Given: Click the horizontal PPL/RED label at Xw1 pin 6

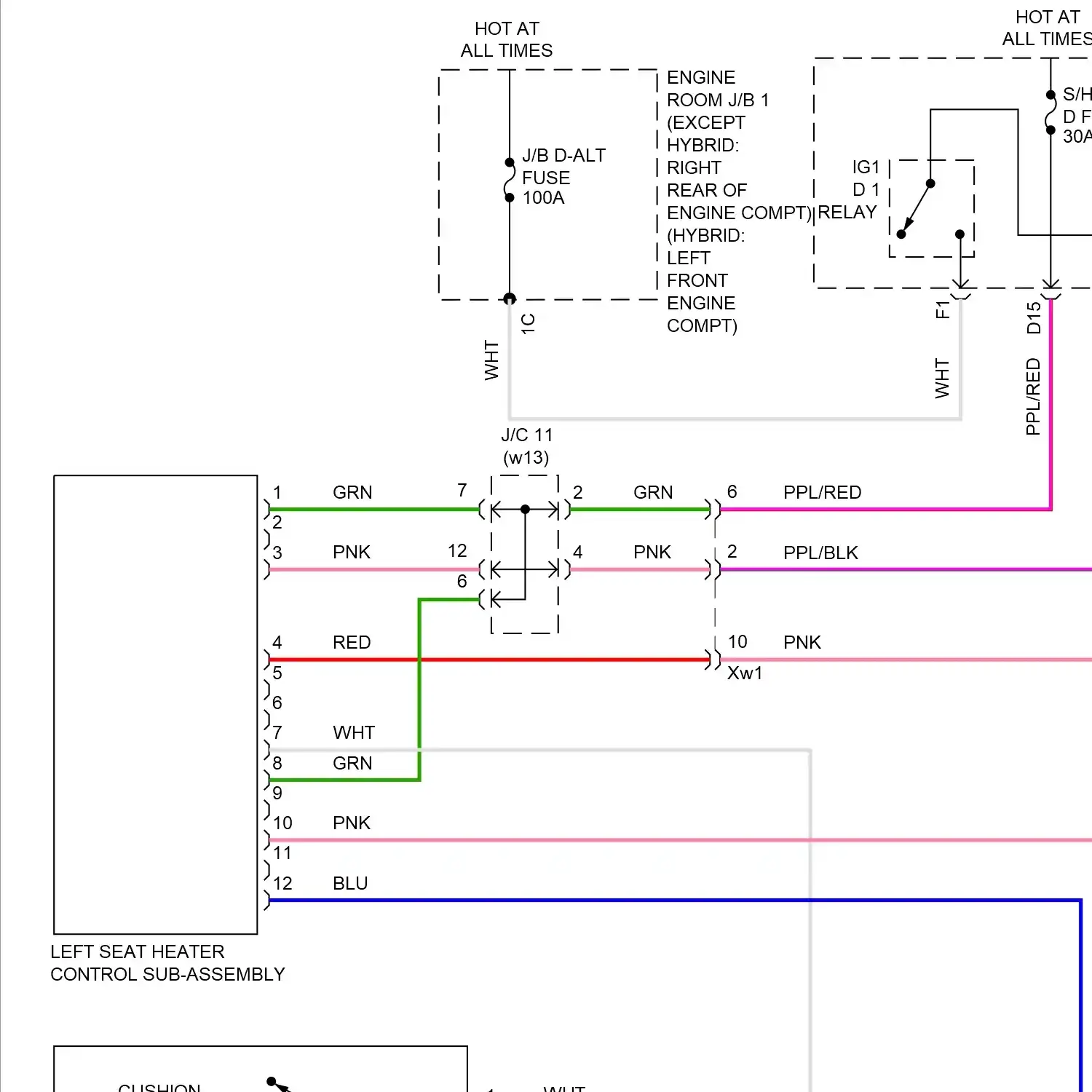Looking at the screenshot, I should 822,492.
